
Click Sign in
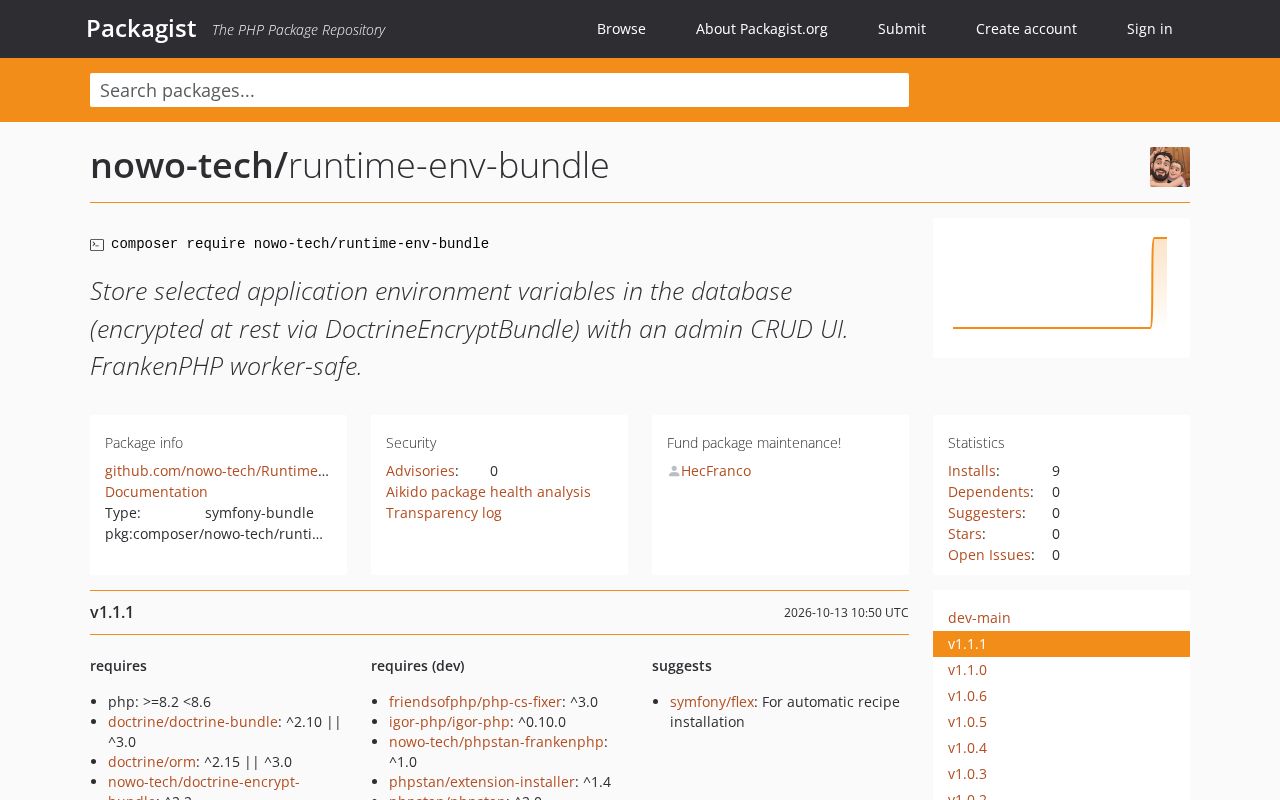click(x=1150, y=29)
